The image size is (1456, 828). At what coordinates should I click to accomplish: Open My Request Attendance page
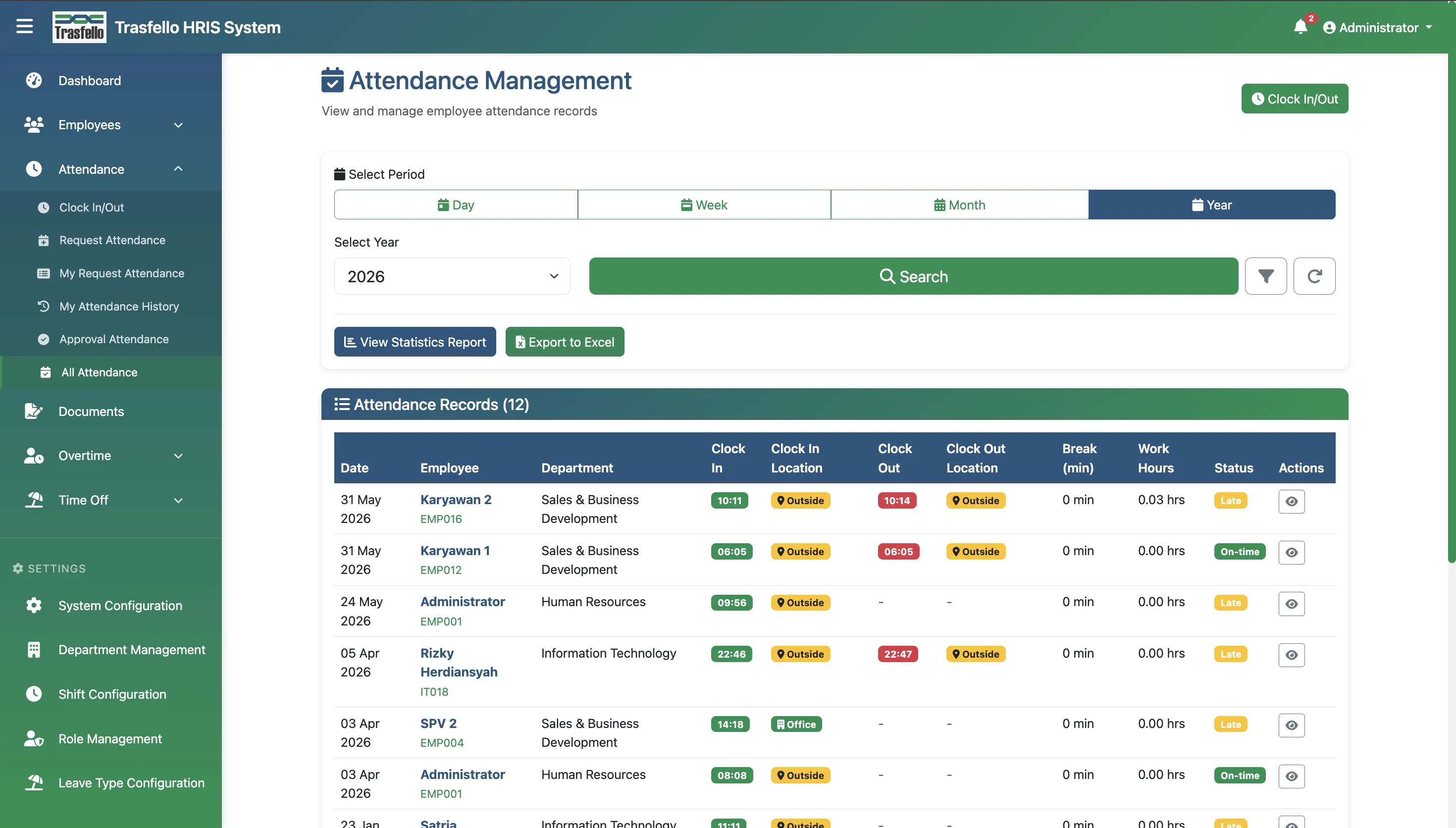(x=111, y=273)
